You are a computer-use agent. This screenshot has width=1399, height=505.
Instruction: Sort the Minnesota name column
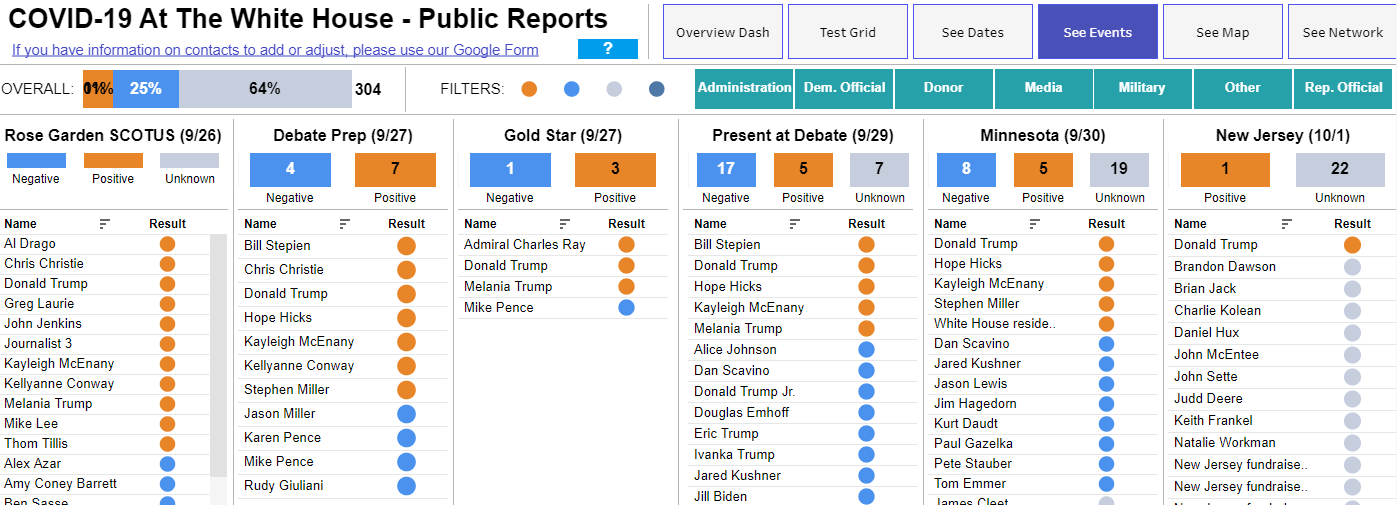pyautogui.click(x=1035, y=224)
